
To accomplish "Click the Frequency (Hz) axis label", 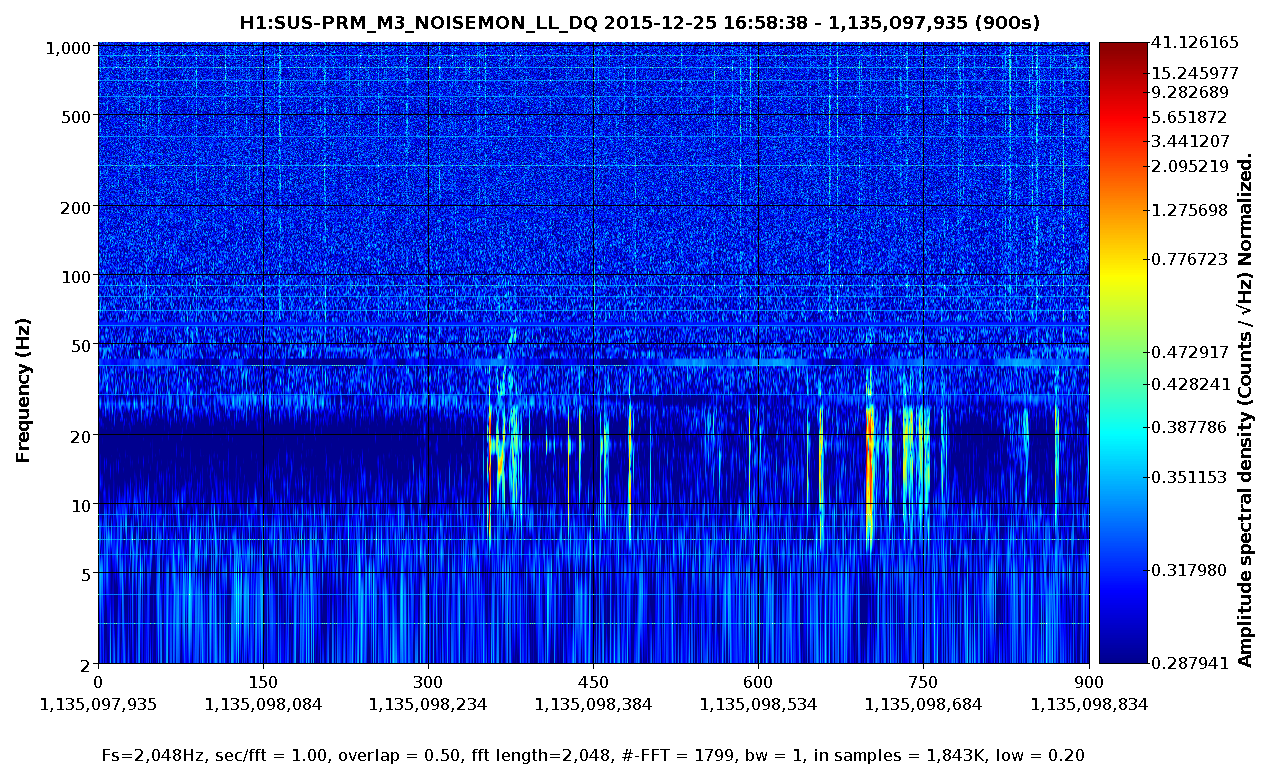I will click(x=22, y=390).
